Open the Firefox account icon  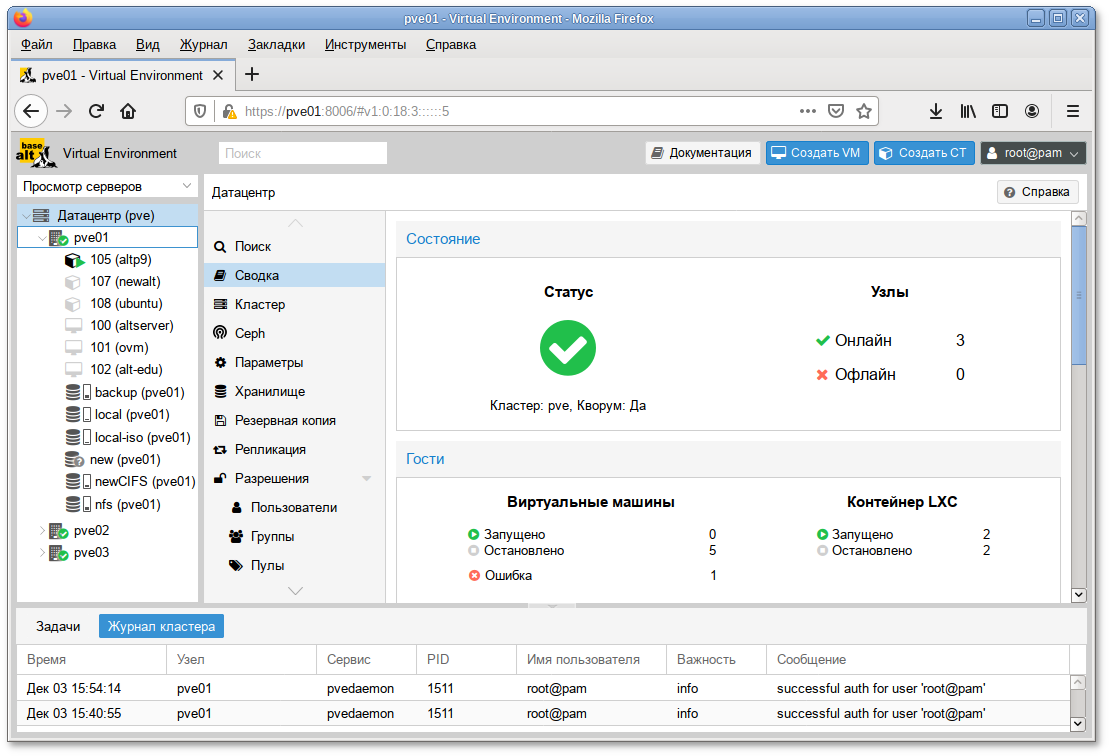click(x=1032, y=111)
